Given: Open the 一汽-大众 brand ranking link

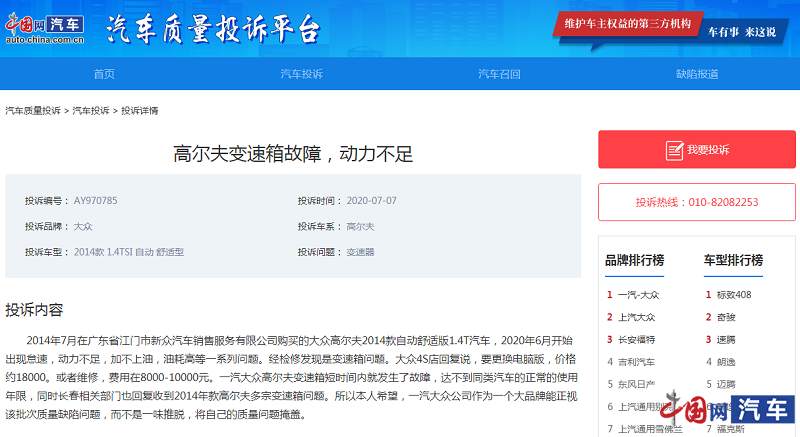Looking at the screenshot, I should tap(638, 295).
